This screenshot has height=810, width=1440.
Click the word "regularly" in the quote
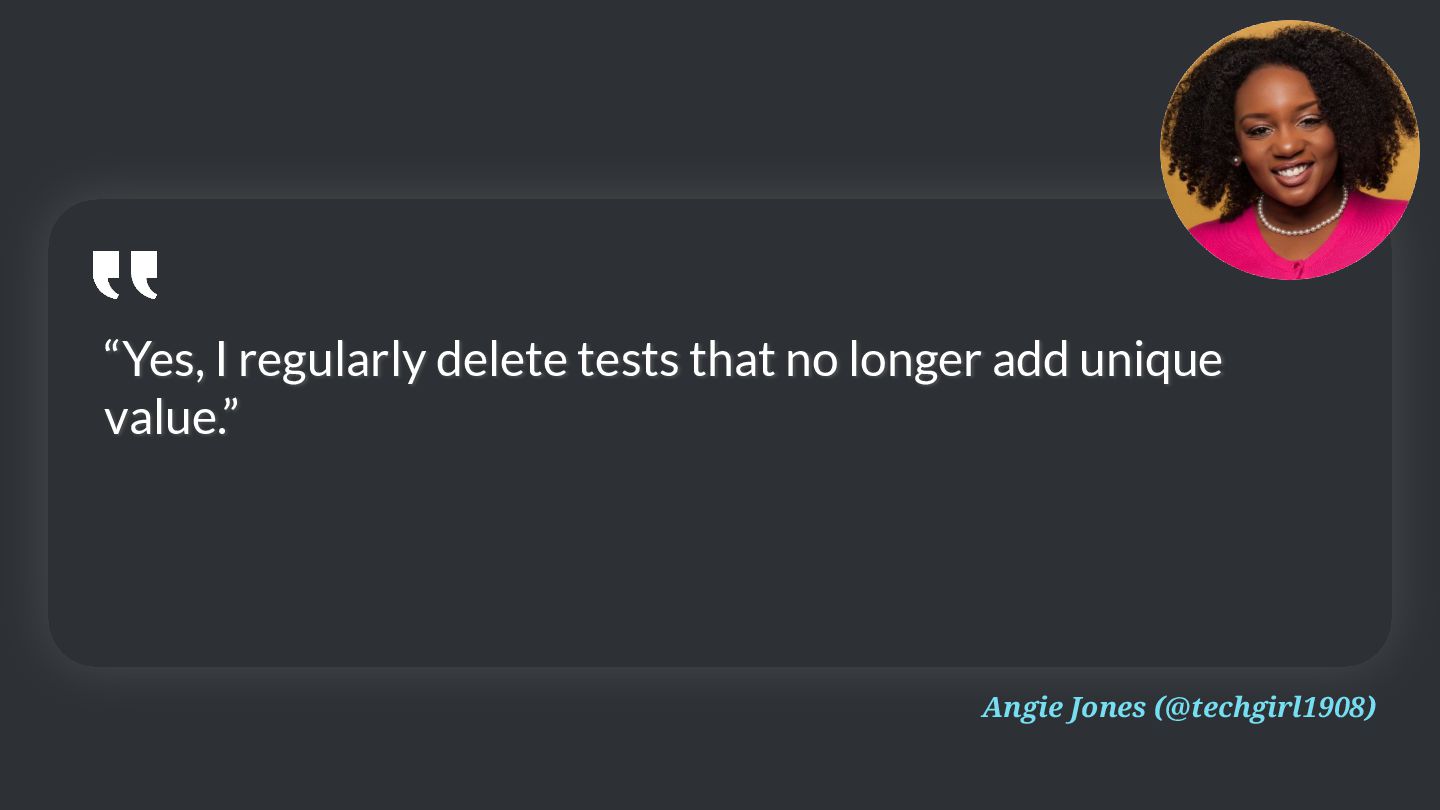331,362
